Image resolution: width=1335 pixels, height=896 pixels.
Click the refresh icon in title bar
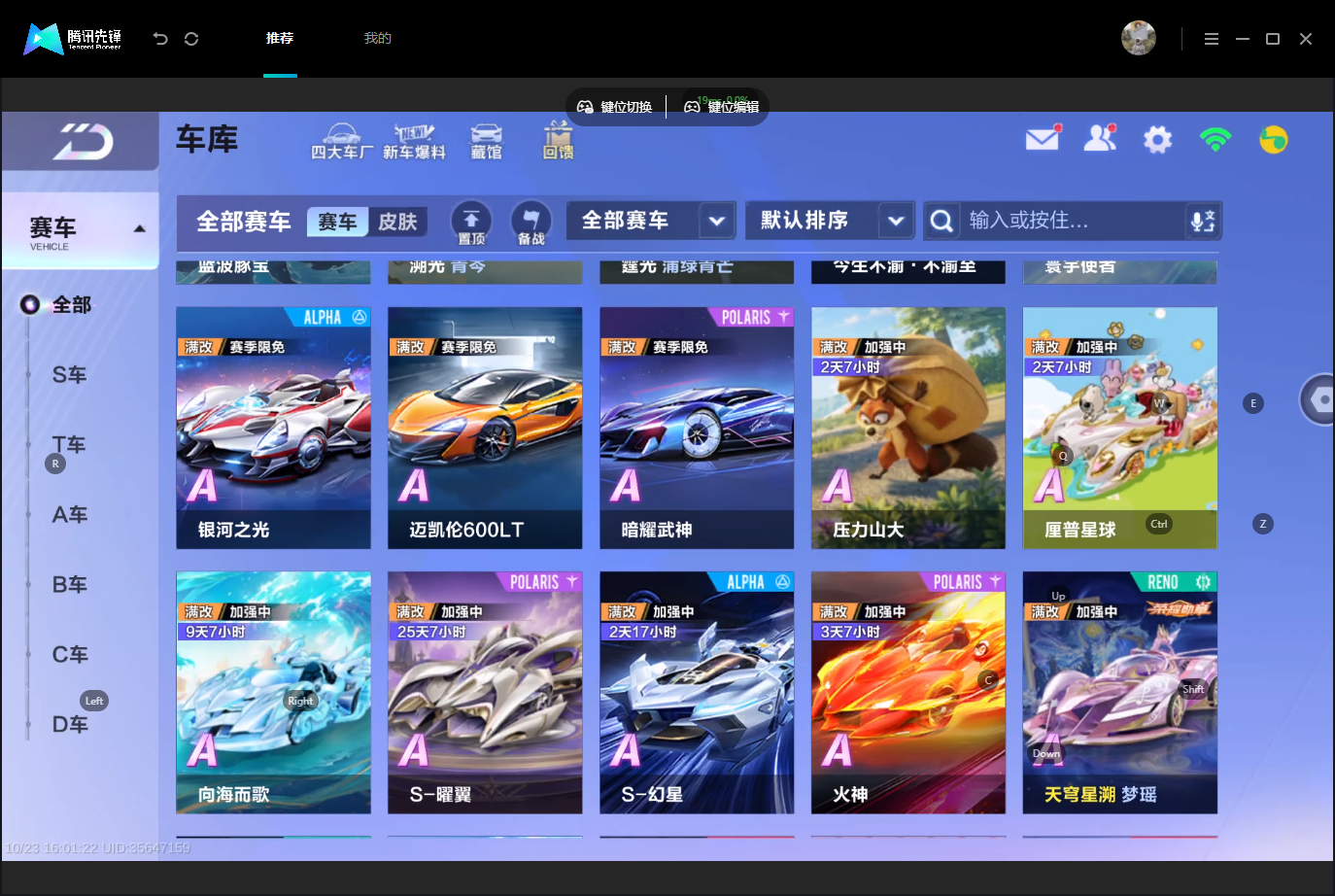[191, 39]
